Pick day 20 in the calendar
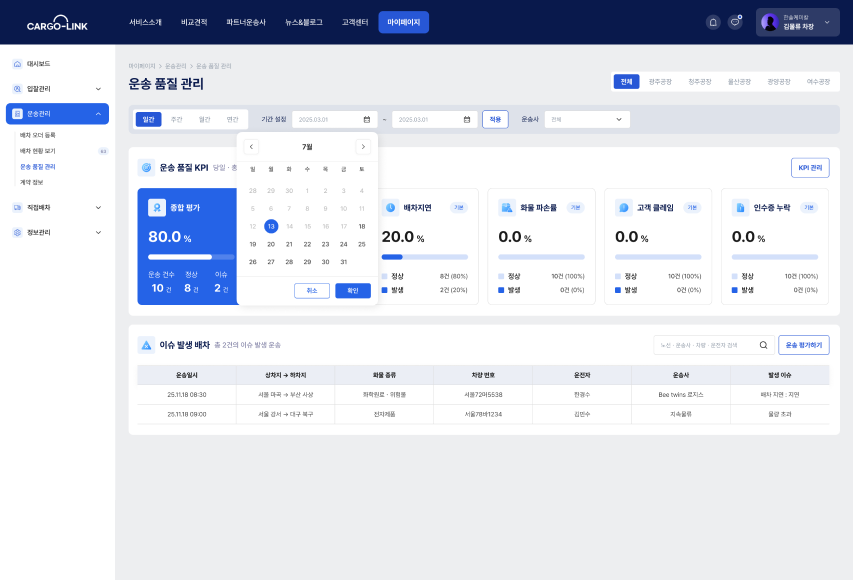The image size is (853, 580). (271, 244)
